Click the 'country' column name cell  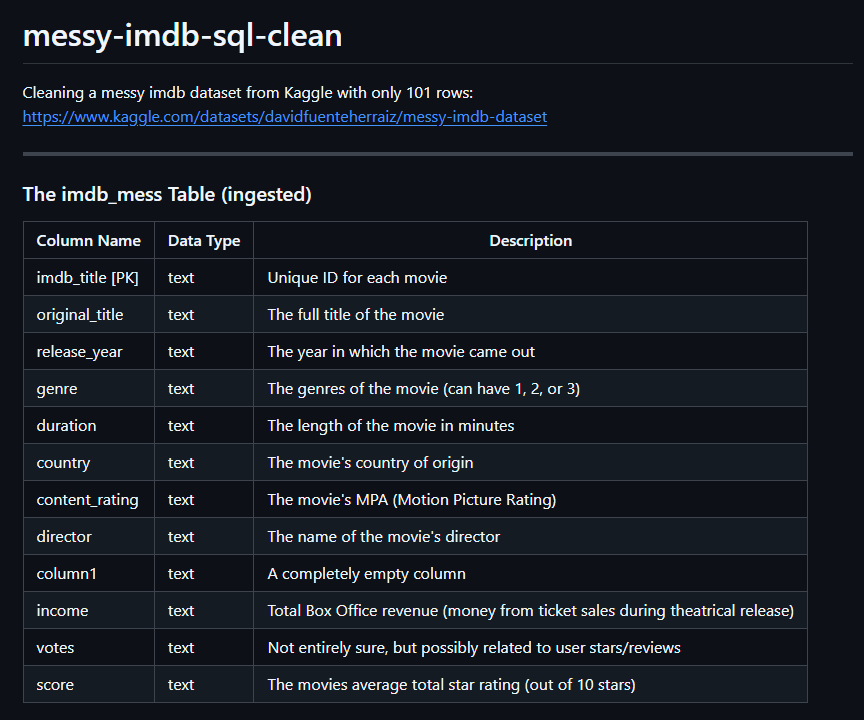[x=63, y=463]
